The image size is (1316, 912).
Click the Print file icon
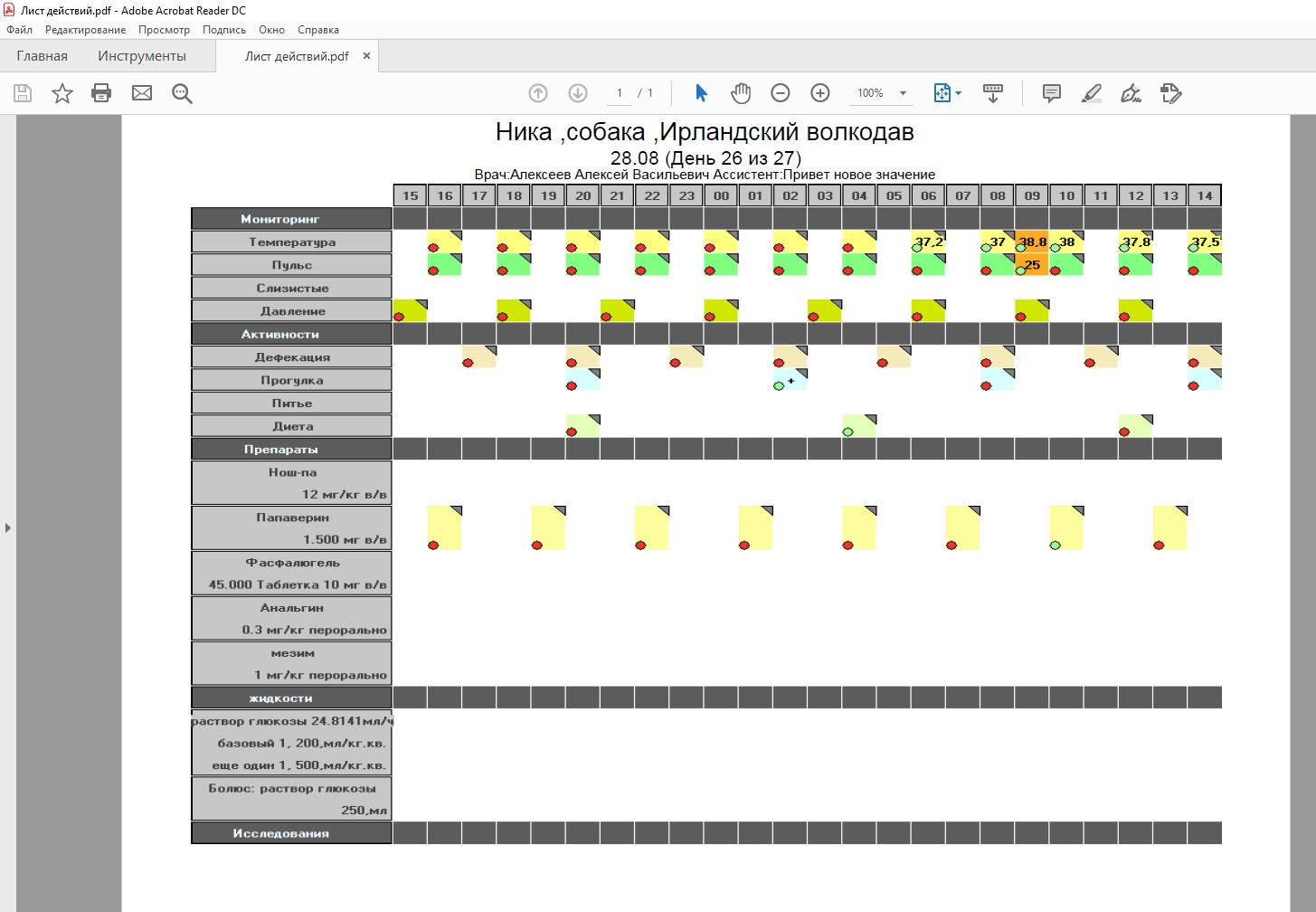click(x=101, y=93)
